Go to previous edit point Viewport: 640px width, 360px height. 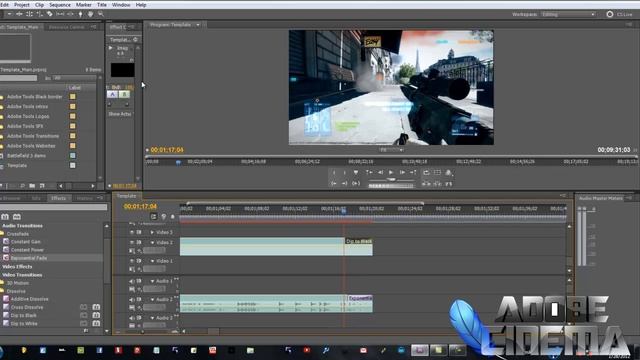pos(369,173)
